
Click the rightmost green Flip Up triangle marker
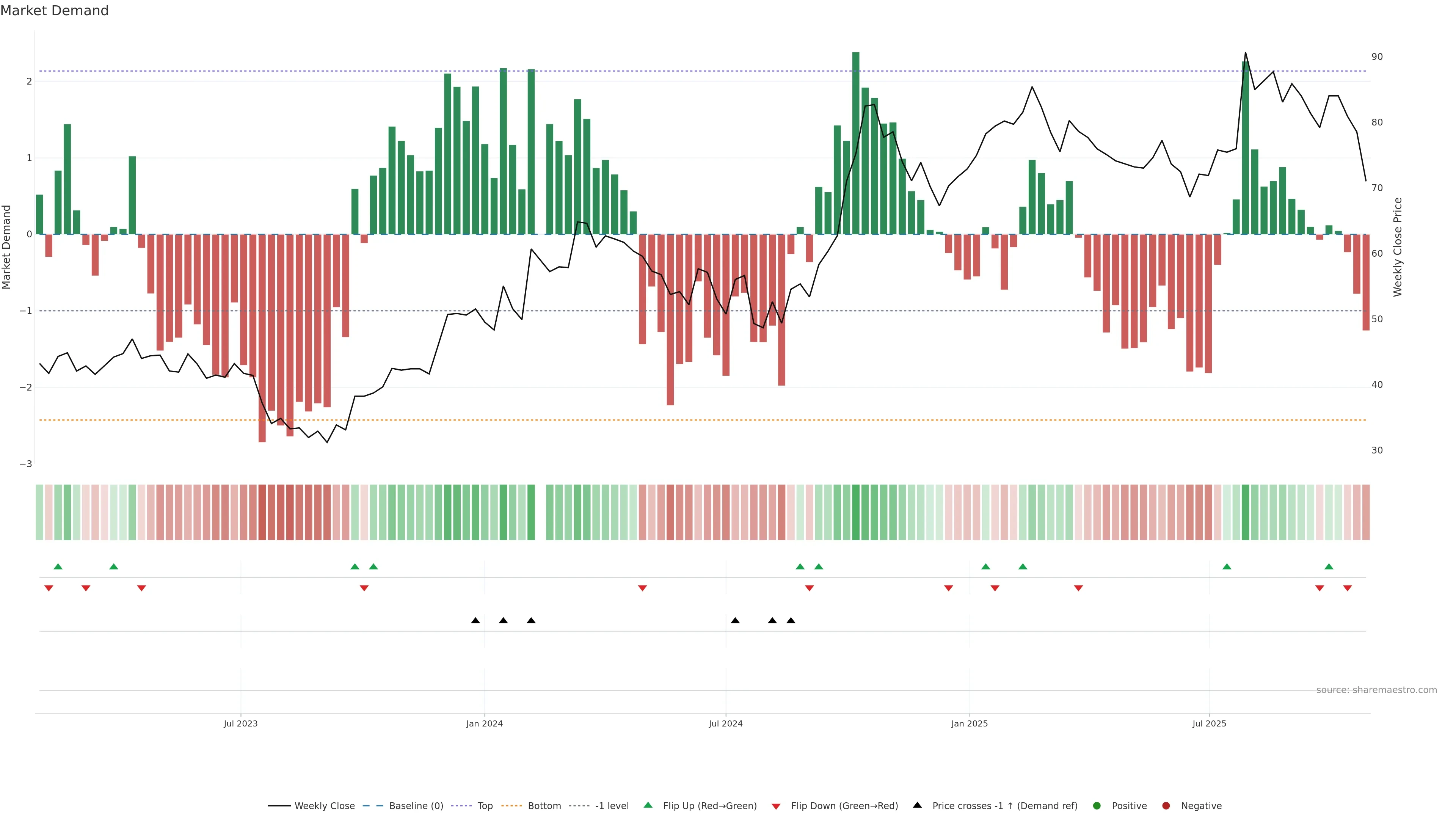click(1329, 566)
